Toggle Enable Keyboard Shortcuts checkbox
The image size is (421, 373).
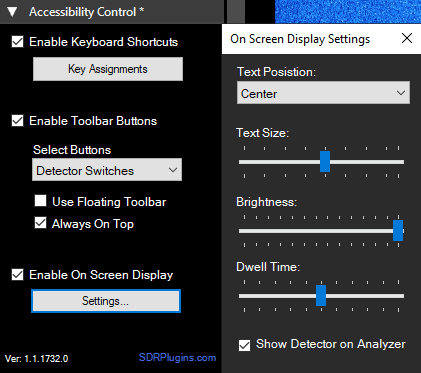[x=17, y=42]
